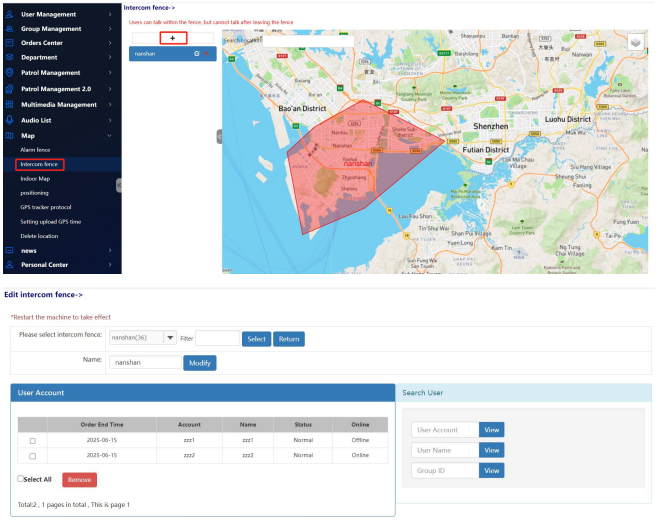
Task: Click the Audio List bell icon
Action: tap(10, 120)
